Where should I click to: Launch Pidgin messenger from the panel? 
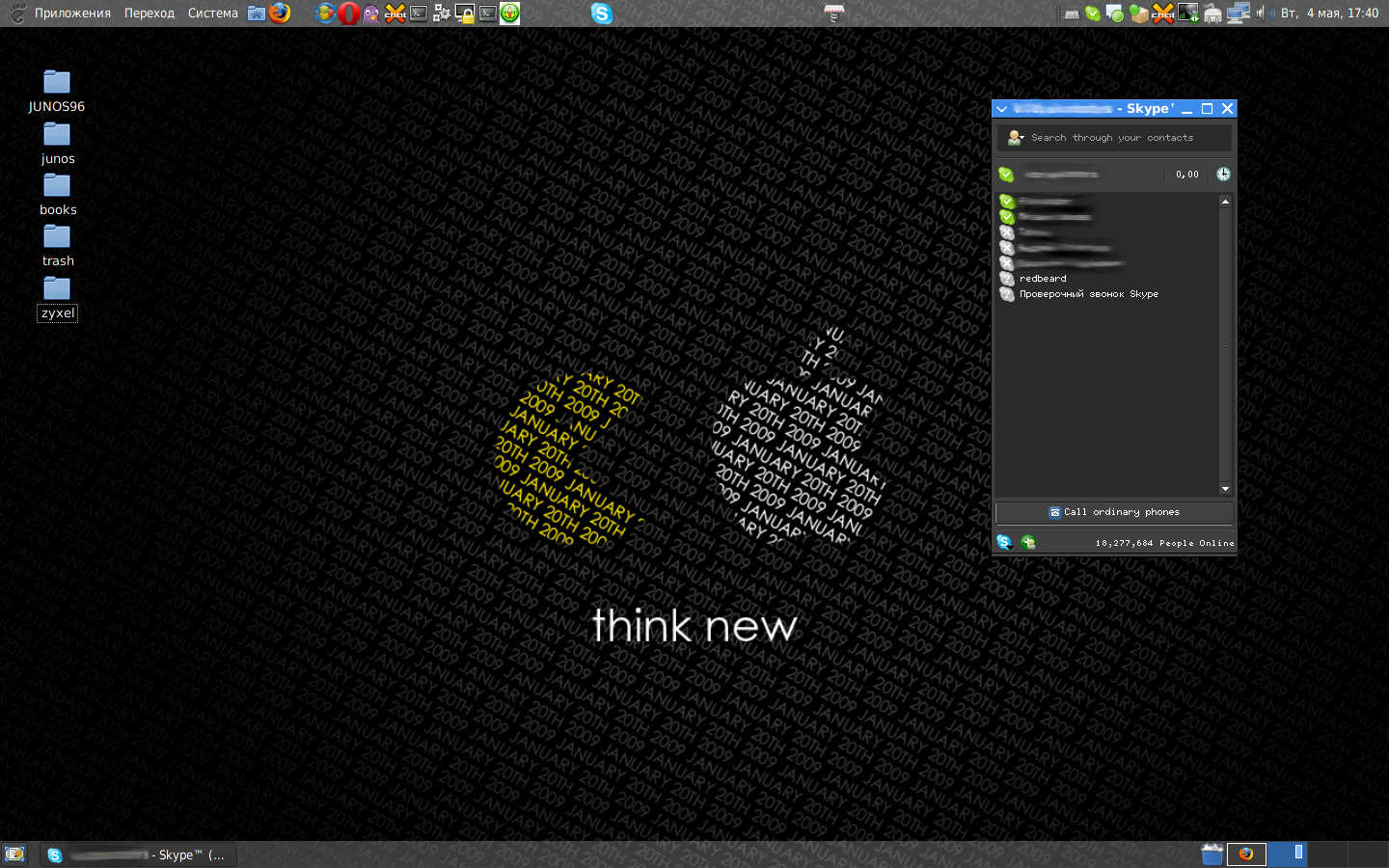[371, 13]
